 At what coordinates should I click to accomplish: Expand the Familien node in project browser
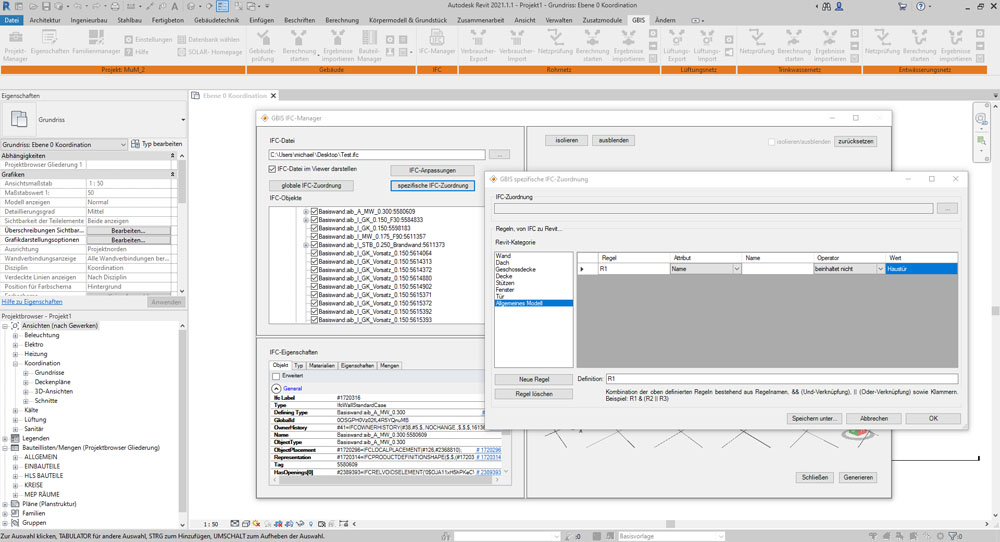coord(6,513)
